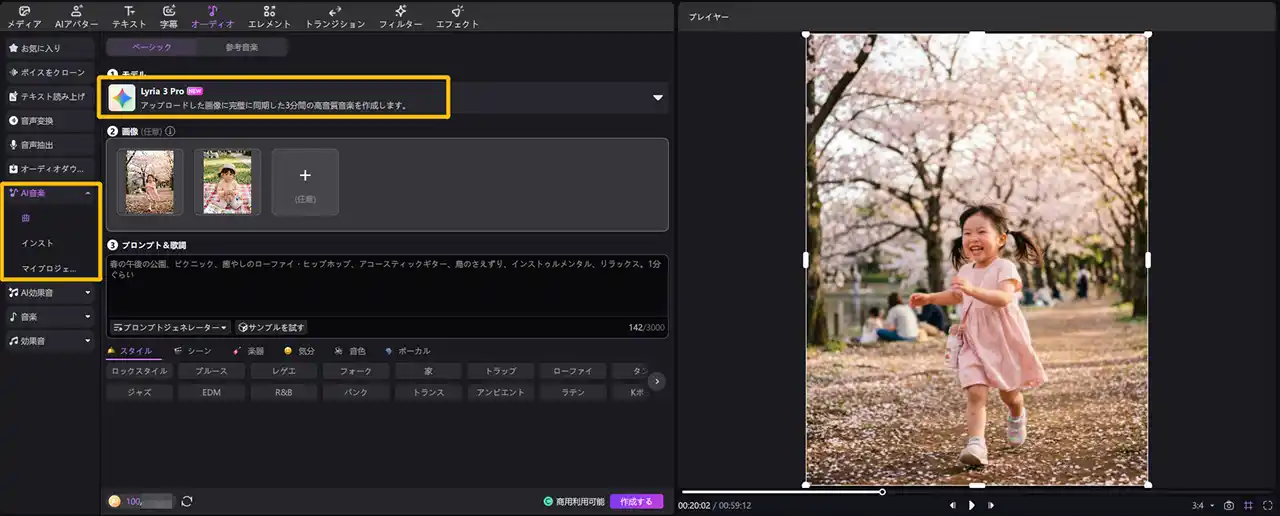Toggle the grid overlay icon in player
This screenshot has width=1280, height=516.
click(1248, 505)
